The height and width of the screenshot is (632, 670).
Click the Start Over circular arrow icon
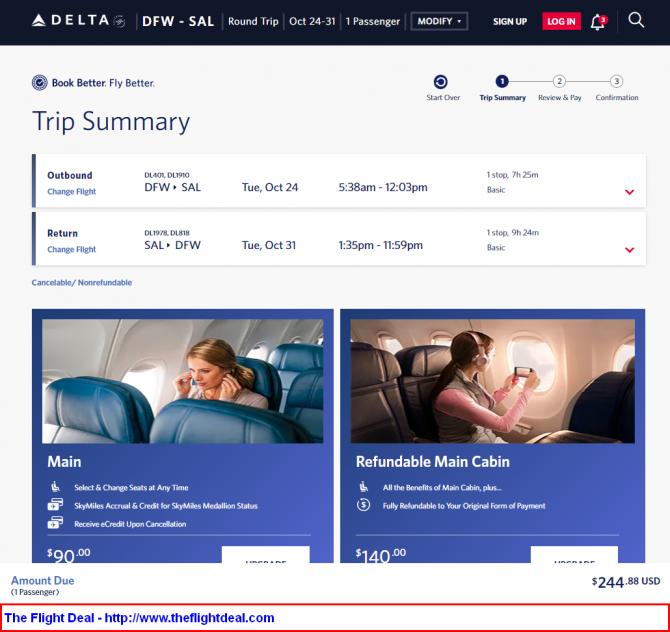pyautogui.click(x=441, y=82)
